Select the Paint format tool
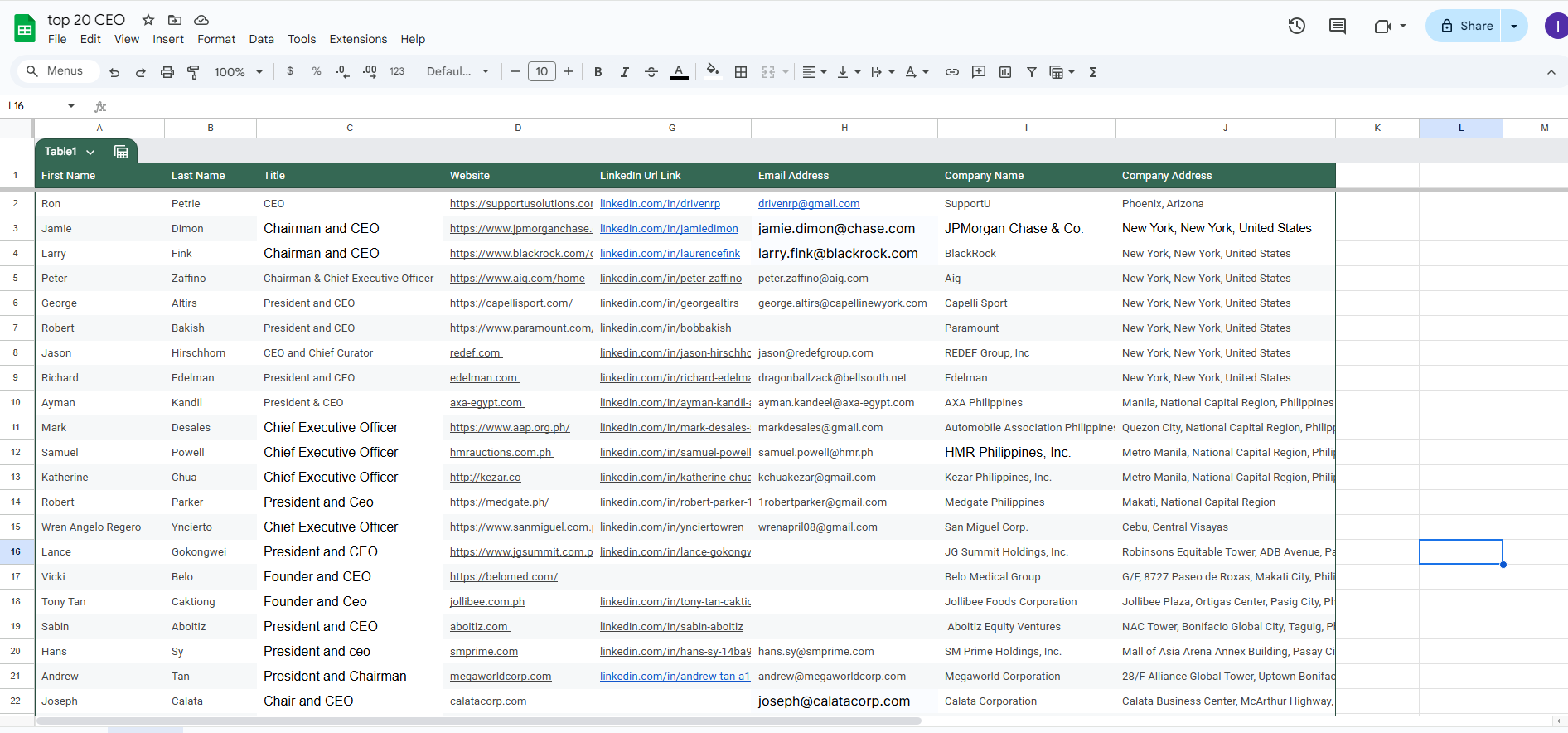Viewport: 1568px width, 733px height. (x=193, y=72)
